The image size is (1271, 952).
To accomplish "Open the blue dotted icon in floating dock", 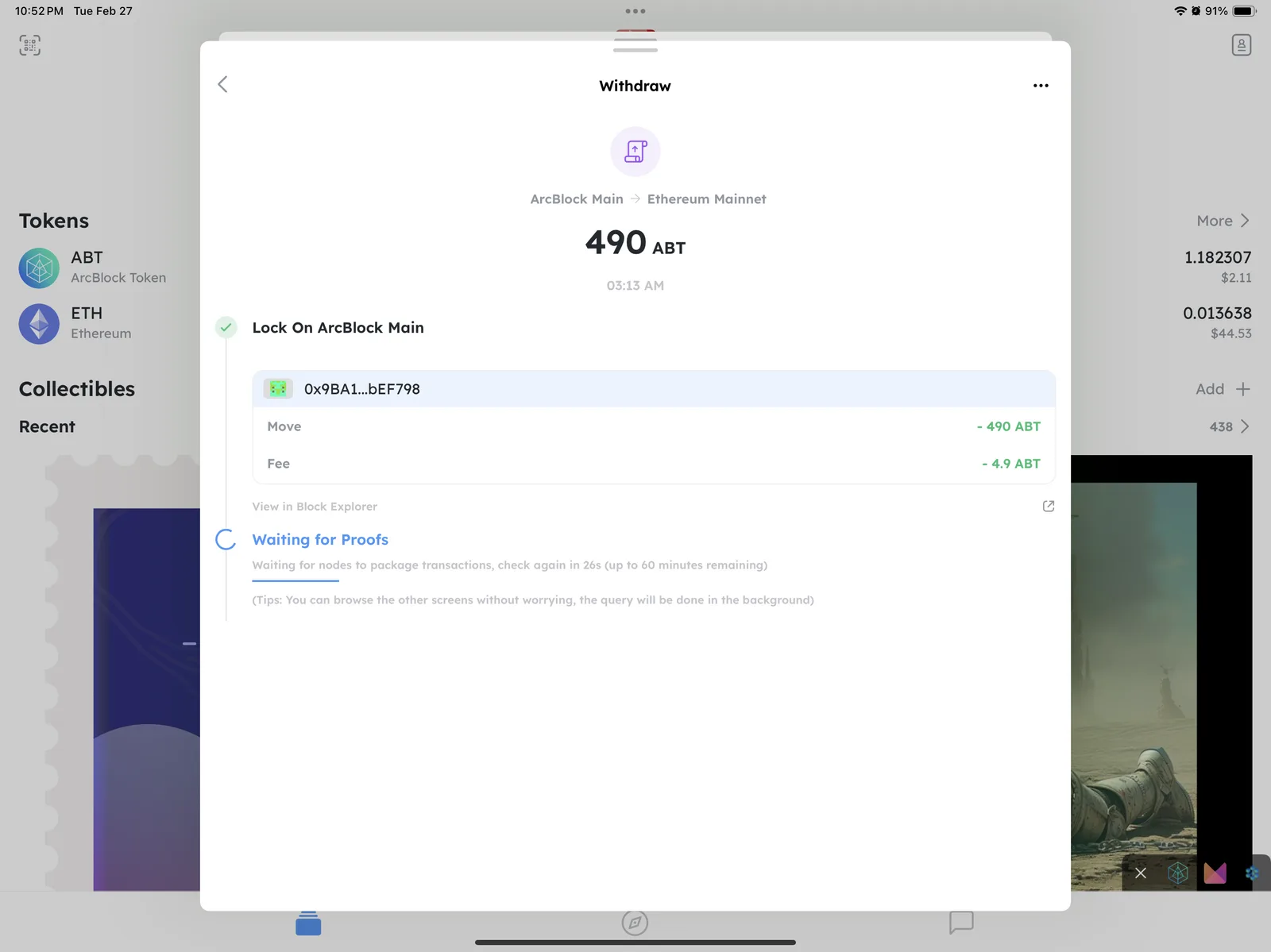I will pos(1253,873).
